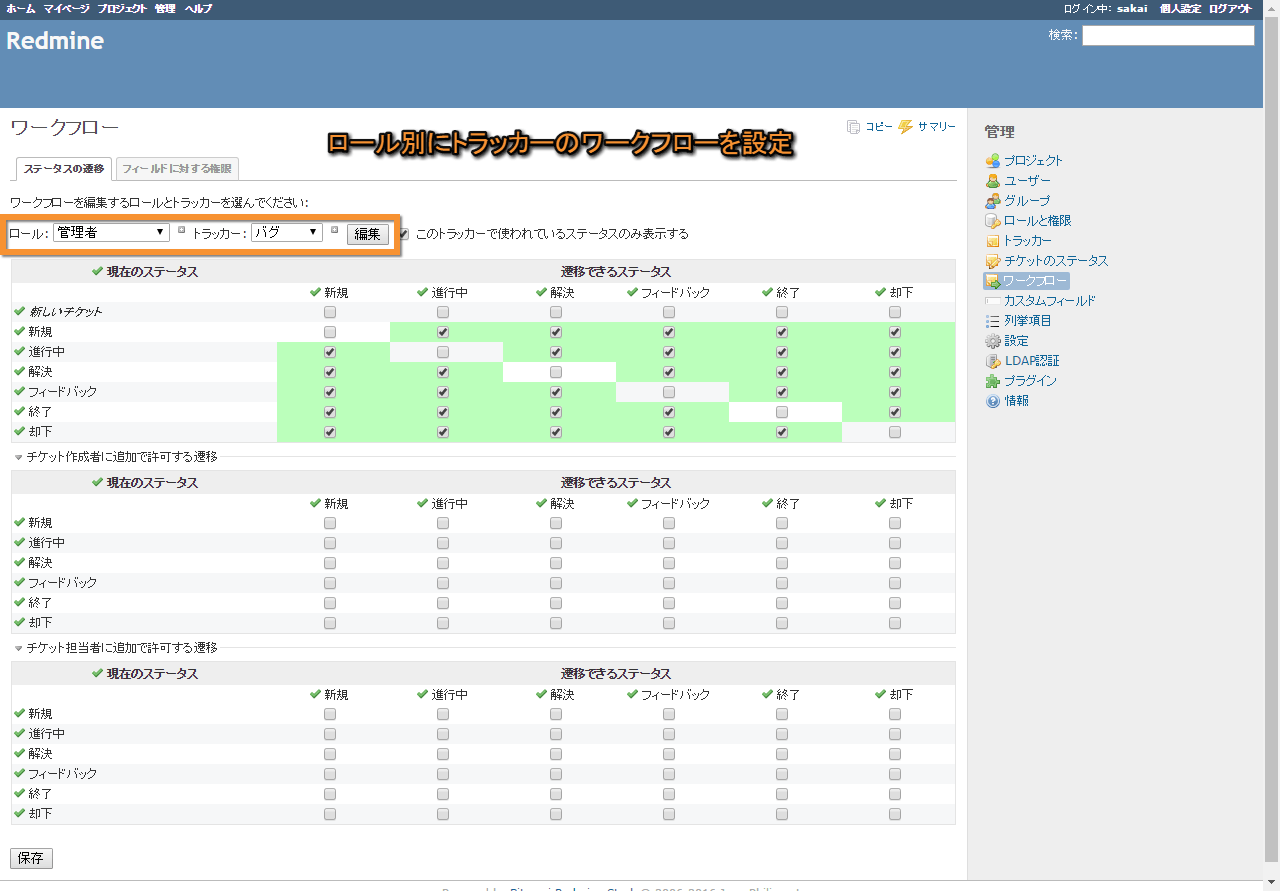Open the 個人設定 link
The height and width of the screenshot is (891, 1280).
click(x=1180, y=8)
